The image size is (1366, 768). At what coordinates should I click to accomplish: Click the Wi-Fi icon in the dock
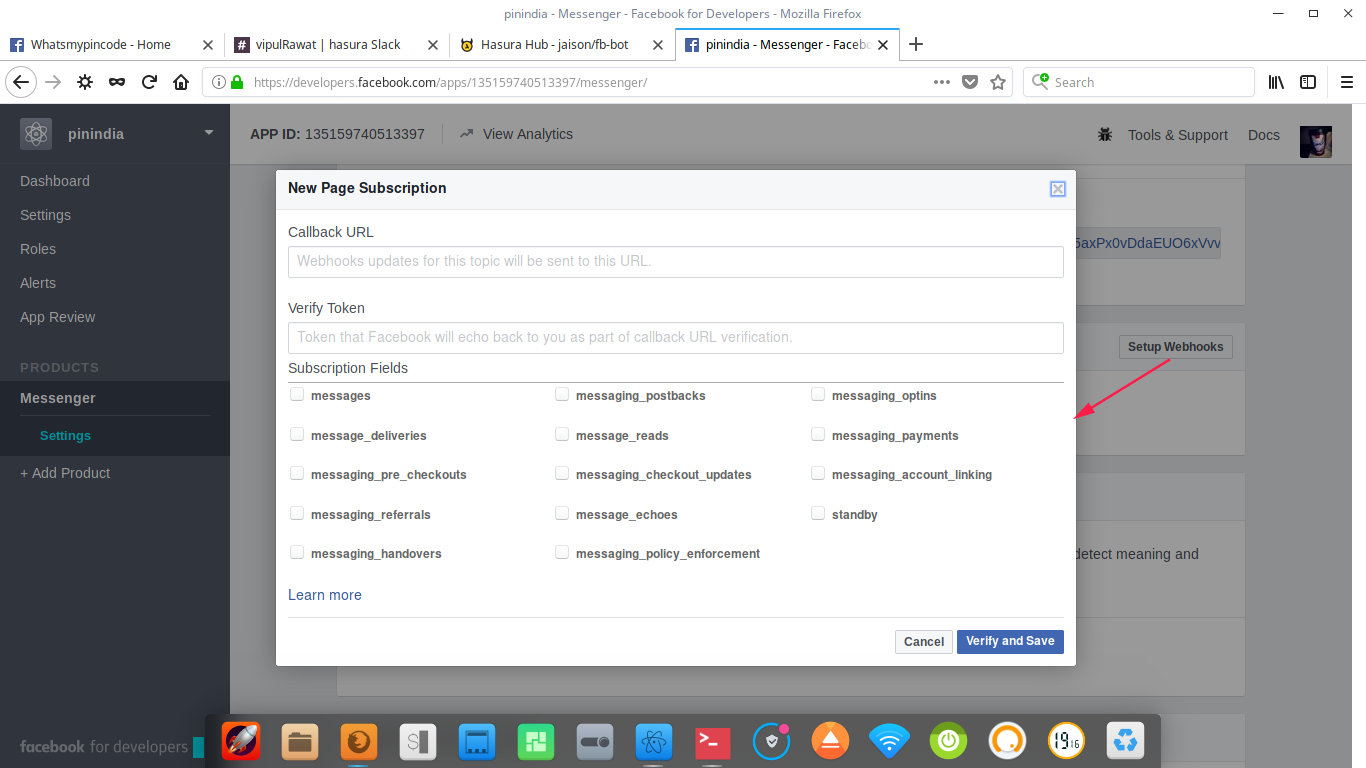click(889, 742)
